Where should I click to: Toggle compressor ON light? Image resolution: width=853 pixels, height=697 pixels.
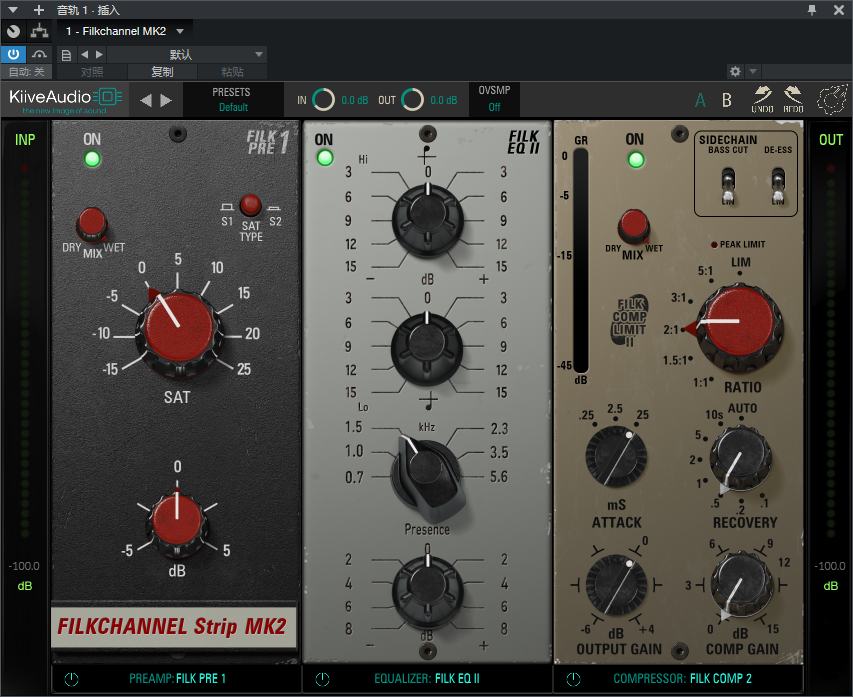pos(636,160)
